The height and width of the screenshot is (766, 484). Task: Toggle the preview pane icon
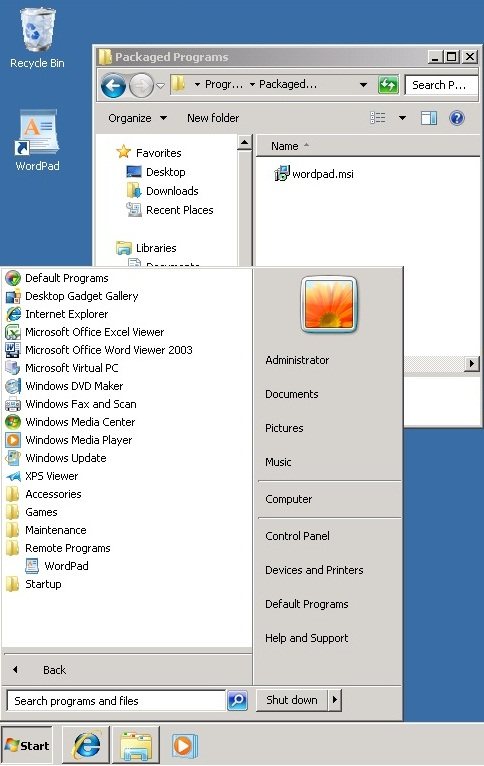pyautogui.click(x=428, y=118)
